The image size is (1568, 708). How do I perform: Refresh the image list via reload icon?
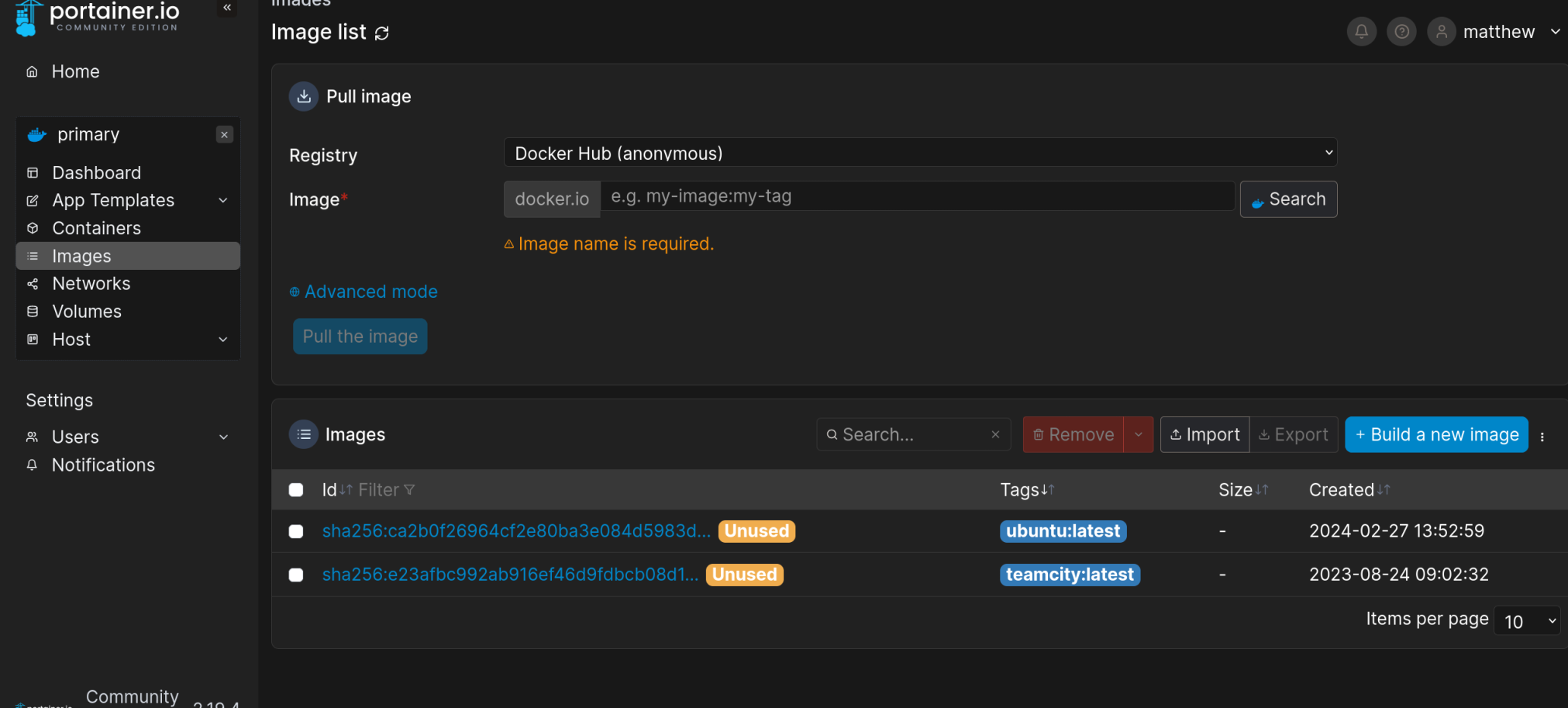point(382,33)
